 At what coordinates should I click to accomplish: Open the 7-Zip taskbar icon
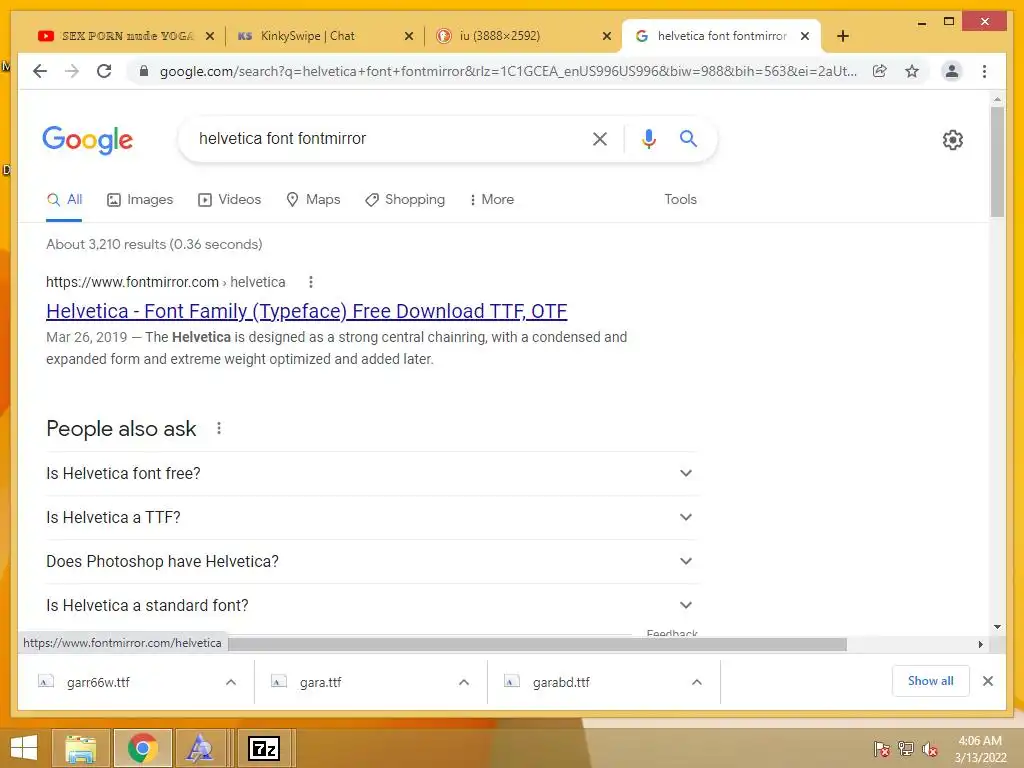(264, 748)
